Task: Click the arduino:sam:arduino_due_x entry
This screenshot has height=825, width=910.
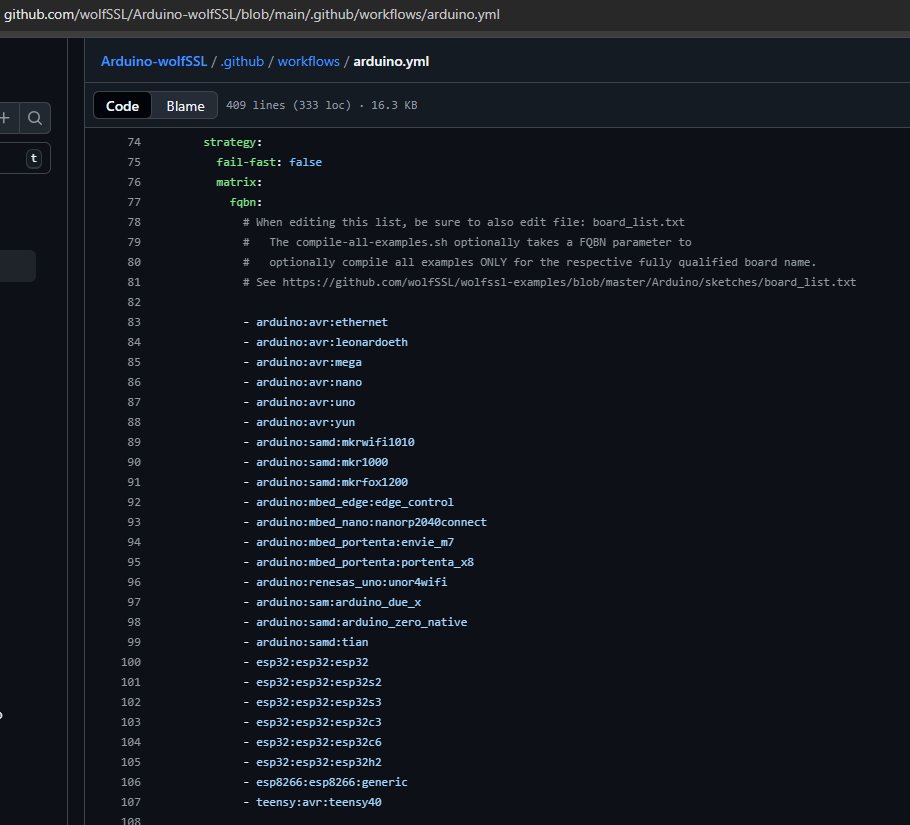Action: coord(339,602)
